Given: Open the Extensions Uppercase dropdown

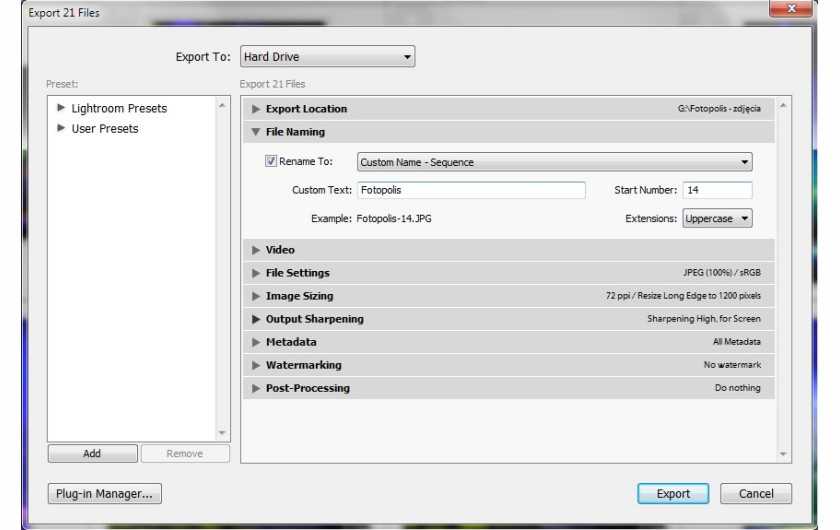Looking at the screenshot, I should point(717,218).
